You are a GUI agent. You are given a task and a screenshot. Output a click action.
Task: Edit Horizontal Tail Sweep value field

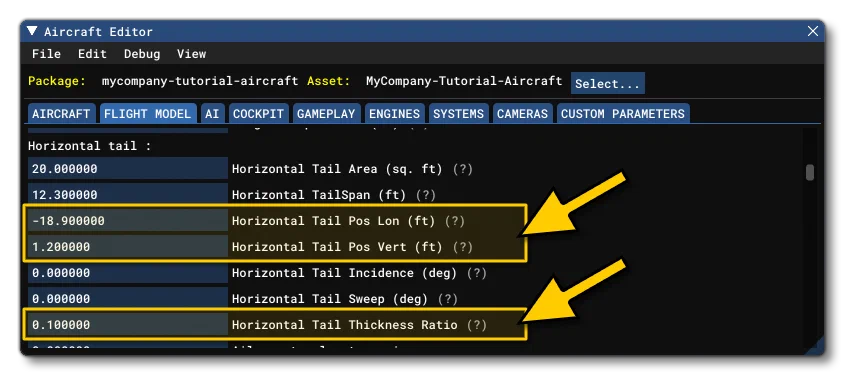(x=128, y=298)
